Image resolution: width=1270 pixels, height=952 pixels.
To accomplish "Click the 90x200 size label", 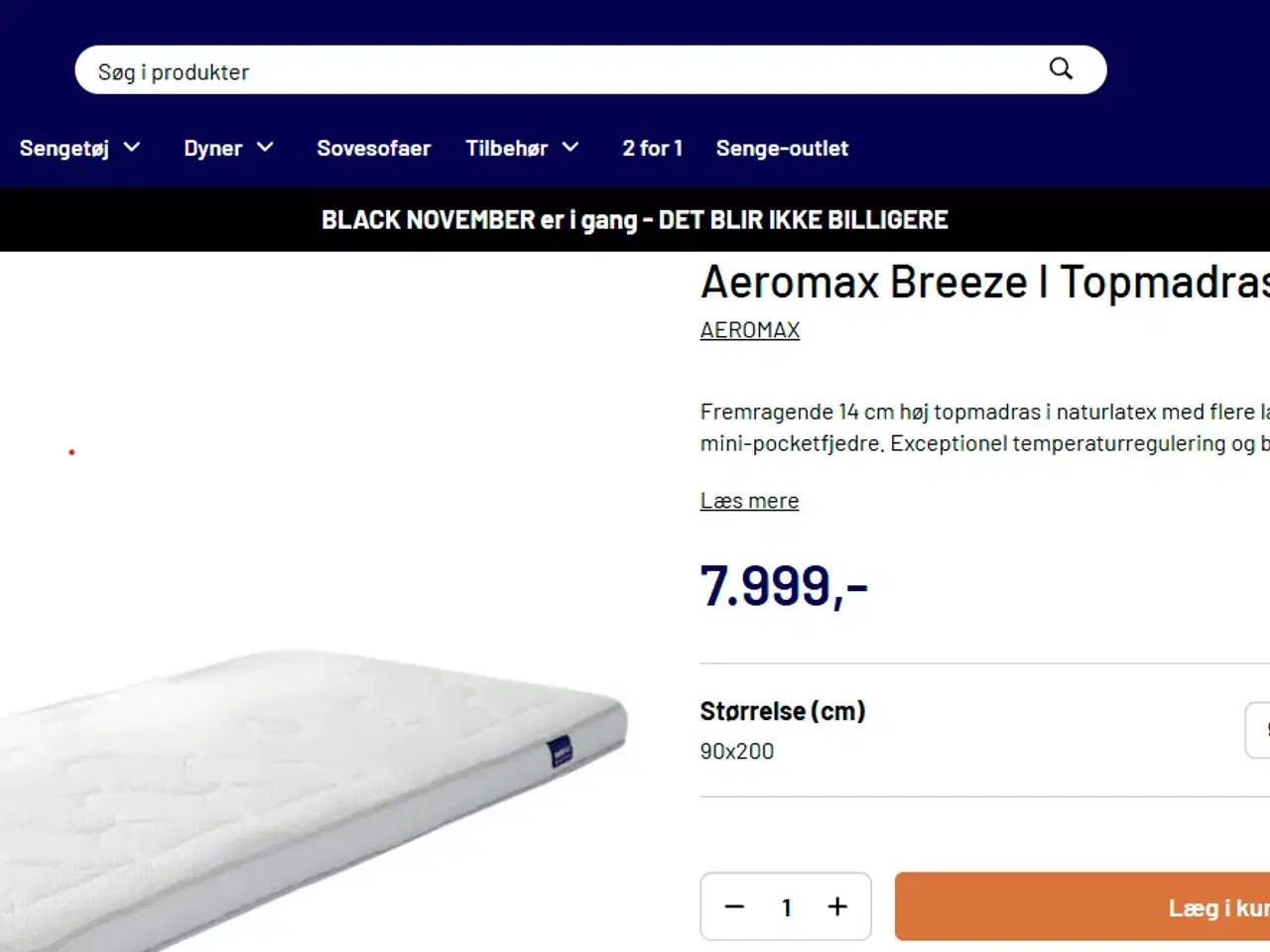I will coord(737,751).
